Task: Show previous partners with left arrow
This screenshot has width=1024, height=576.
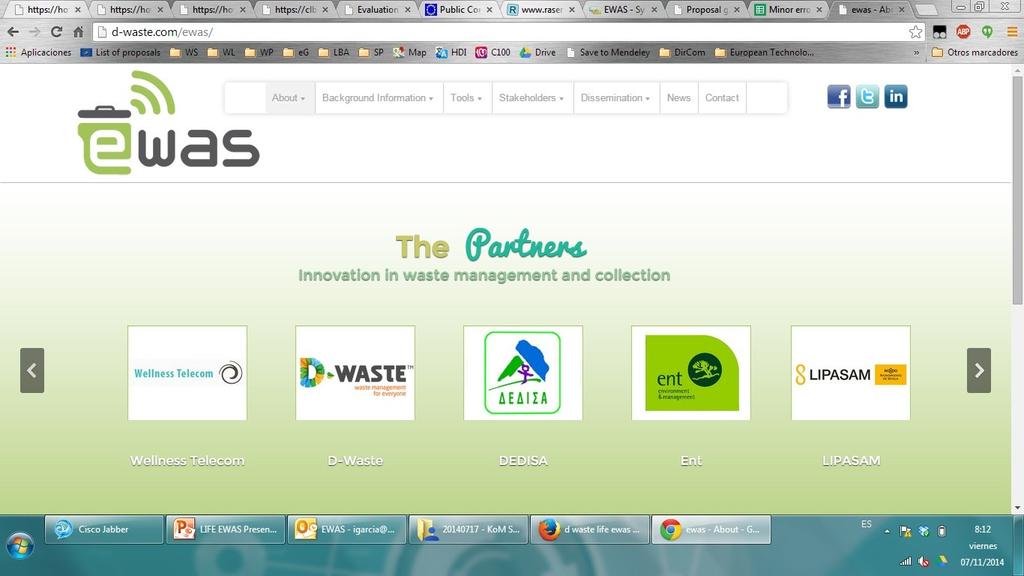Action: click(x=32, y=370)
